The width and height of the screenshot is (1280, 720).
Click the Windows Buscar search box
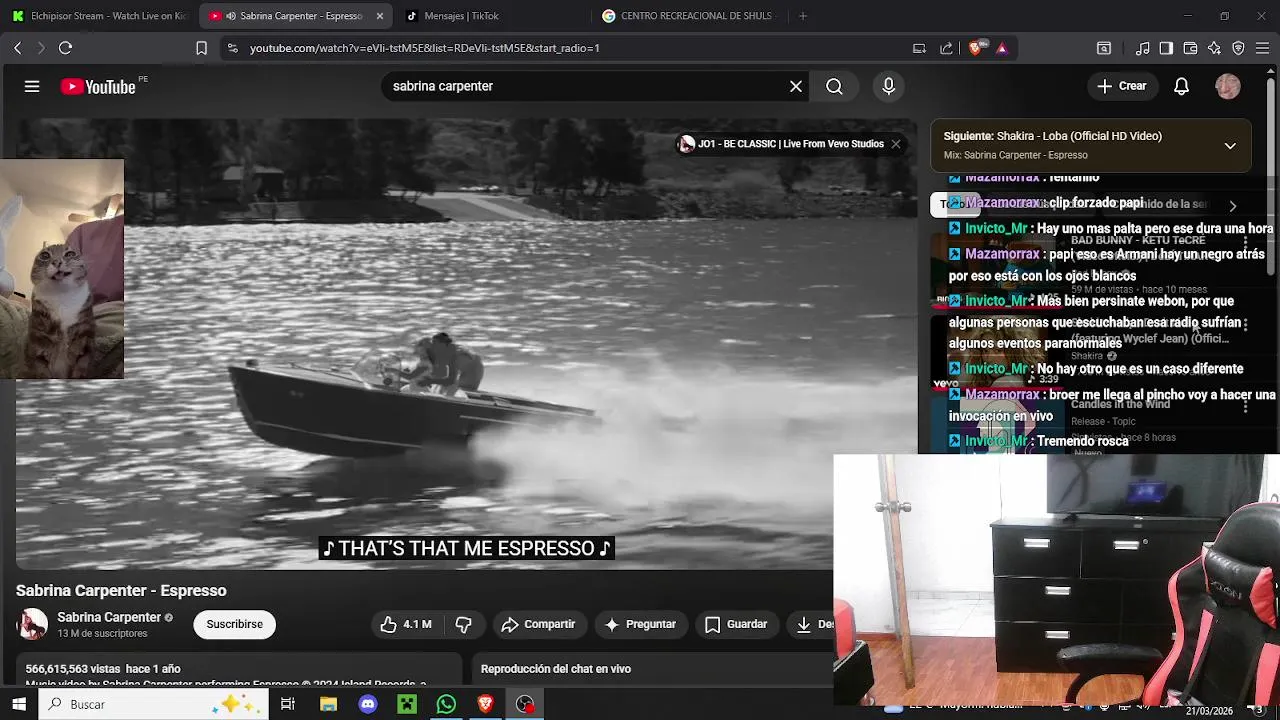pos(153,704)
